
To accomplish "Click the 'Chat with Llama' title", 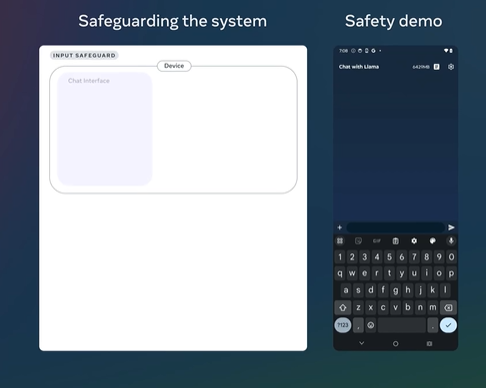I will tap(359, 67).
